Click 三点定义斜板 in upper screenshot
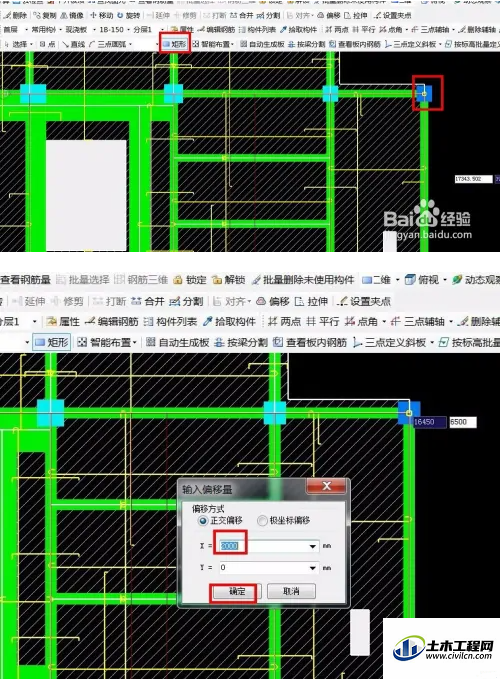Screen dimensions: 500x679 pyautogui.click(x=410, y=44)
